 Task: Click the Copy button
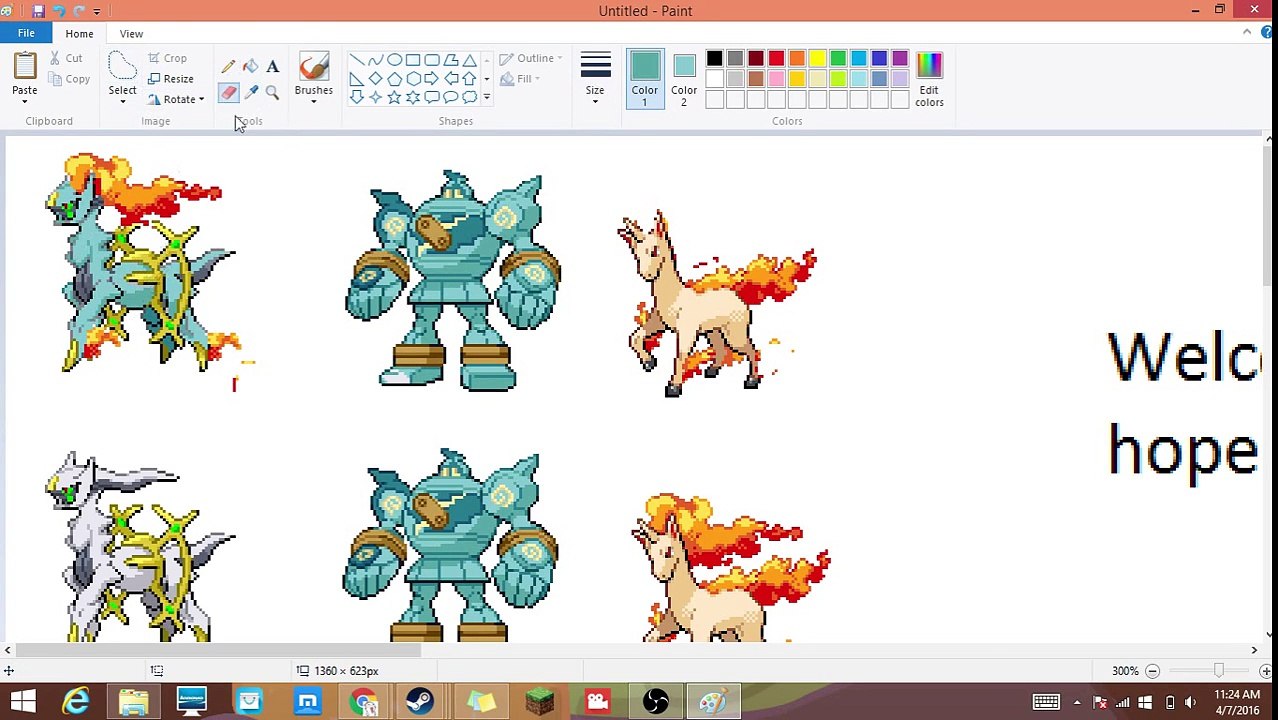(69, 79)
